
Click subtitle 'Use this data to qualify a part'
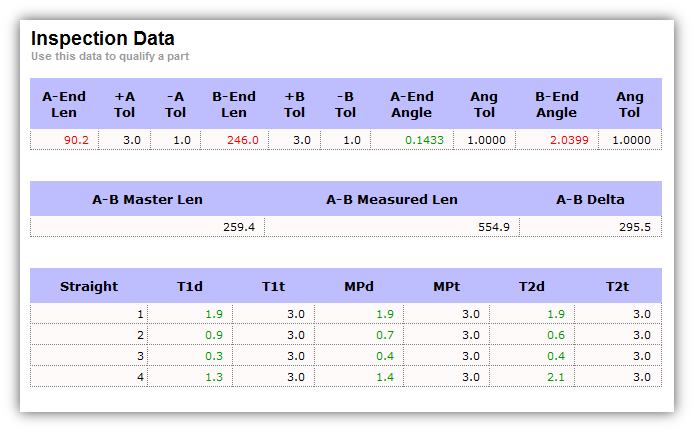pos(110,57)
